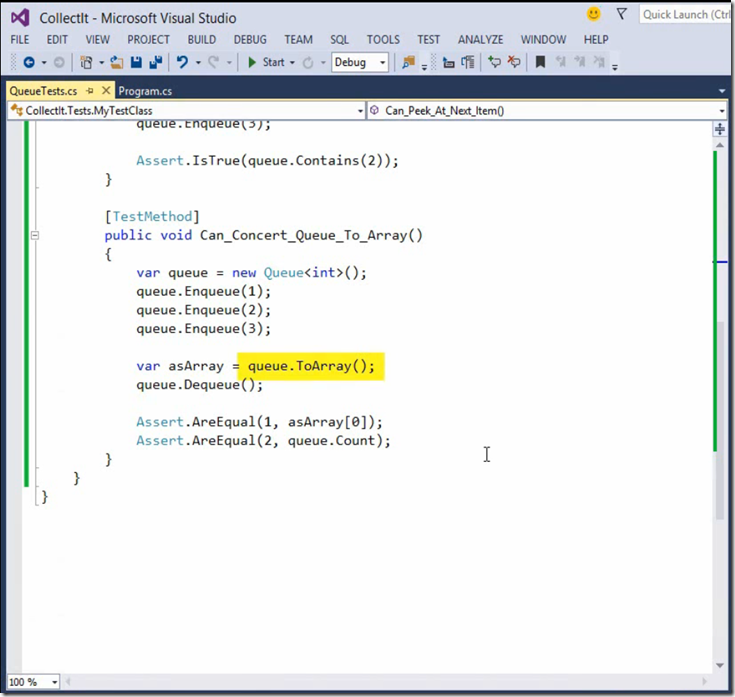Screen dimensions: 735x697
Task: Save the current file with Save icon
Action: pos(136,62)
